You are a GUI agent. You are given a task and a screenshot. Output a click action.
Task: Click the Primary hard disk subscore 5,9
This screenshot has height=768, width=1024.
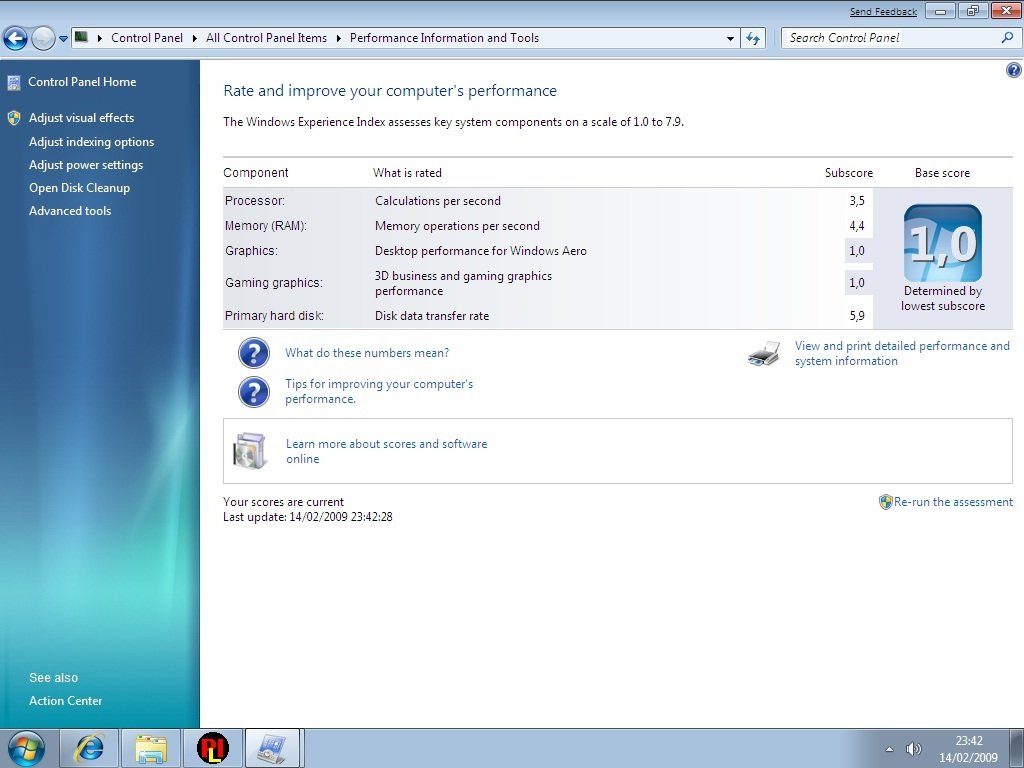(x=857, y=316)
